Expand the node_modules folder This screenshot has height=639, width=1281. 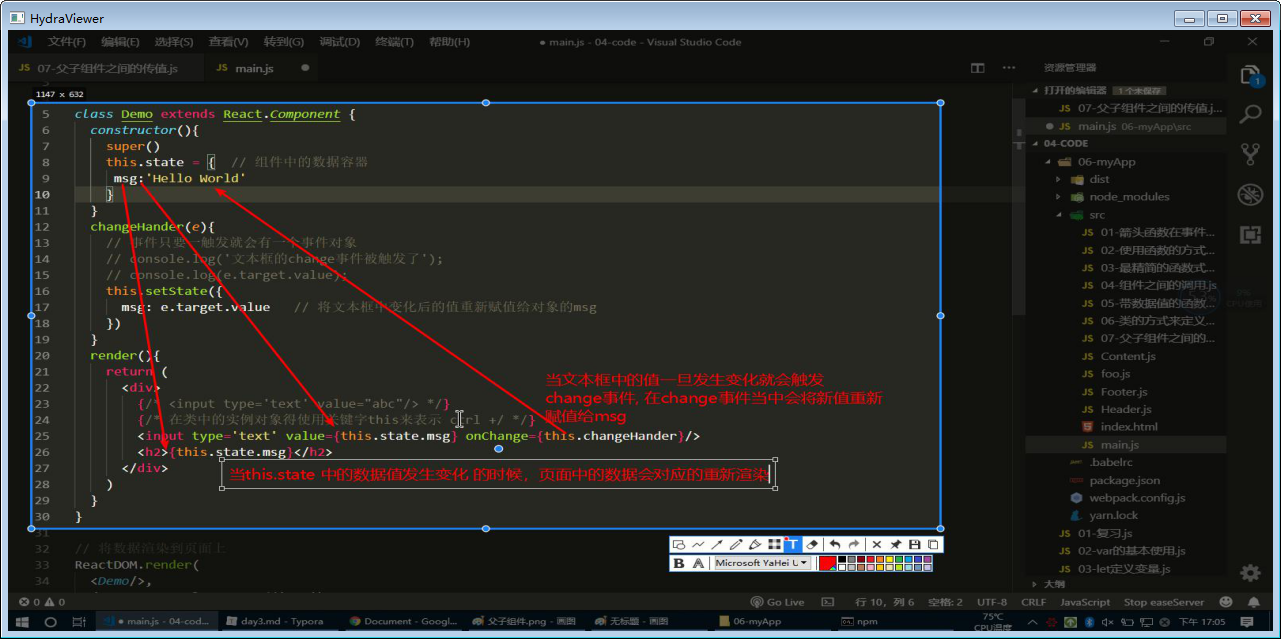point(1059,197)
